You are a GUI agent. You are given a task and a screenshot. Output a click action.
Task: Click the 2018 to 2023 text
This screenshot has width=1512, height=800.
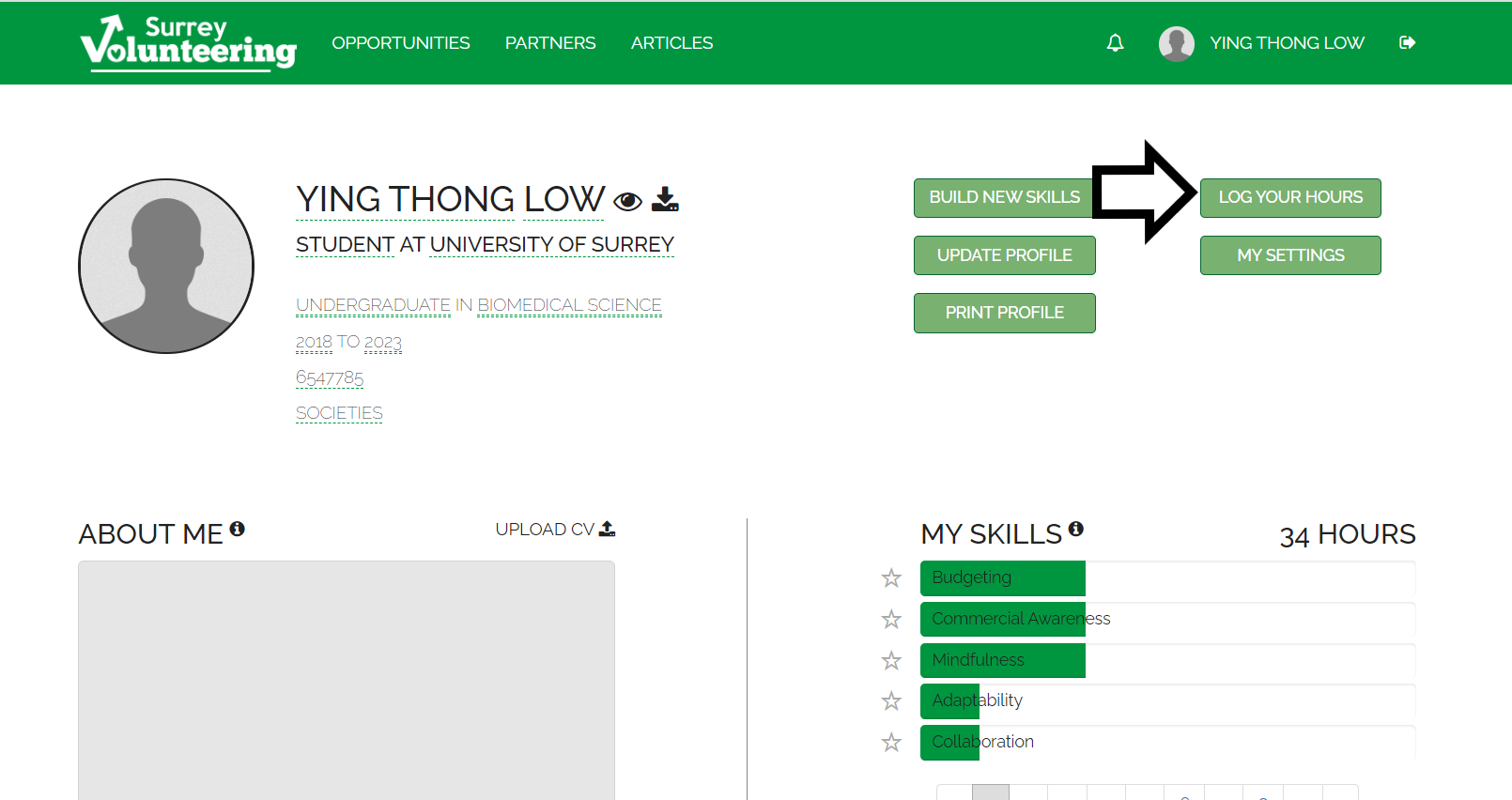pos(348,342)
